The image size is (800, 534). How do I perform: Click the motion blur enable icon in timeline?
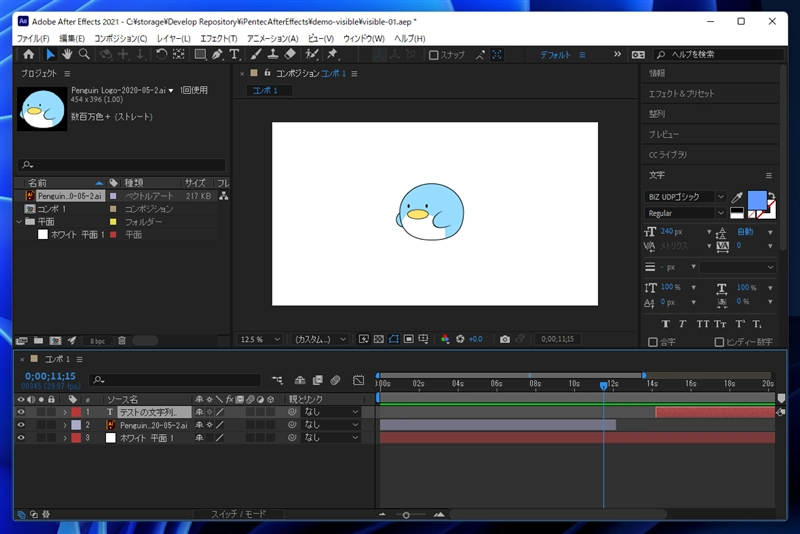(x=335, y=380)
